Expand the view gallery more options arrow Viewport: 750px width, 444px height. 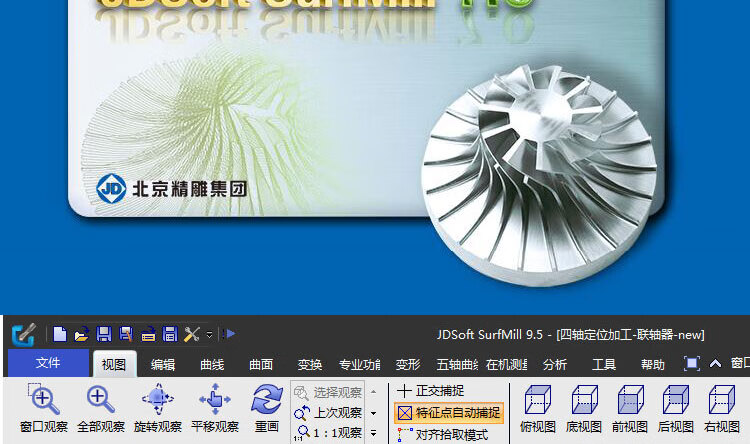pyautogui.click(x=374, y=433)
